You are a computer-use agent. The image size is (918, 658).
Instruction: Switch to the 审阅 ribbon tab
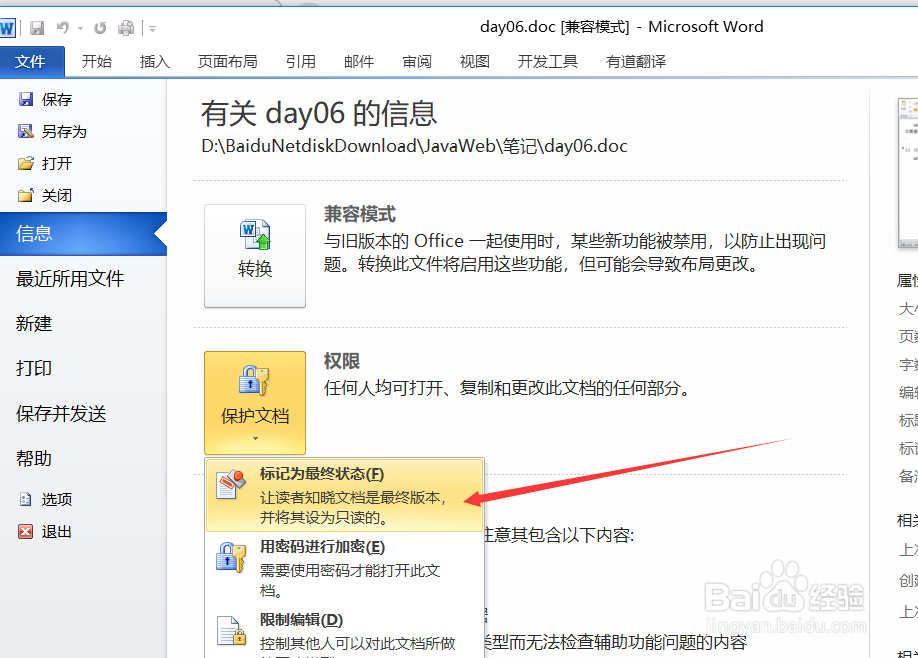click(417, 61)
